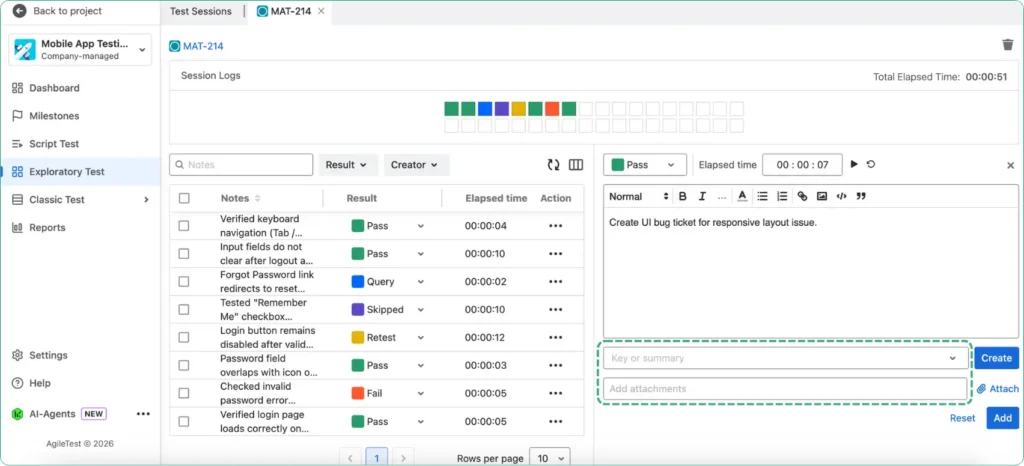The height and width of the screenshot is (466, 1024).
Task: Check the Tested Remember Me row checkbox
Action: click(184, 309)
